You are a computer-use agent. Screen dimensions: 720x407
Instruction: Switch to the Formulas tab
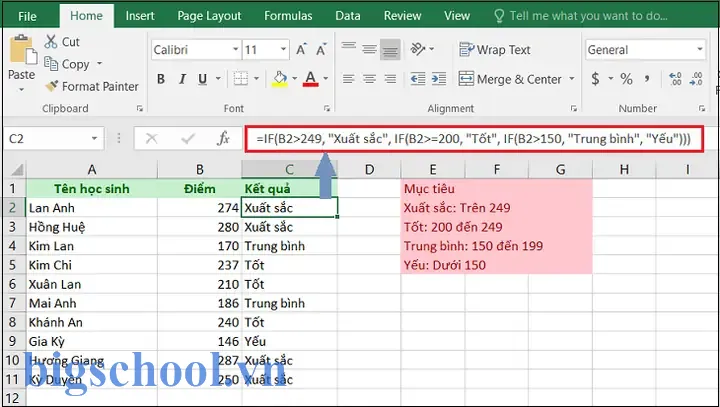point(288,16)
